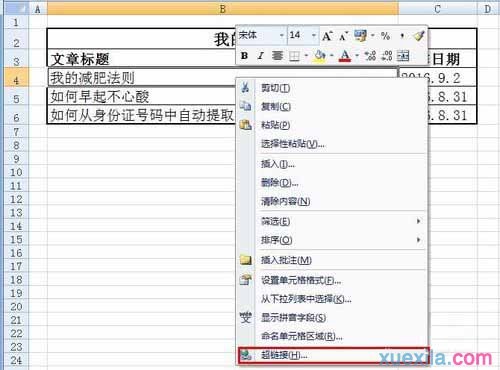500x370 pixels.
Task: Click the borders icon in mini toolbar
Action: (294, 56)
